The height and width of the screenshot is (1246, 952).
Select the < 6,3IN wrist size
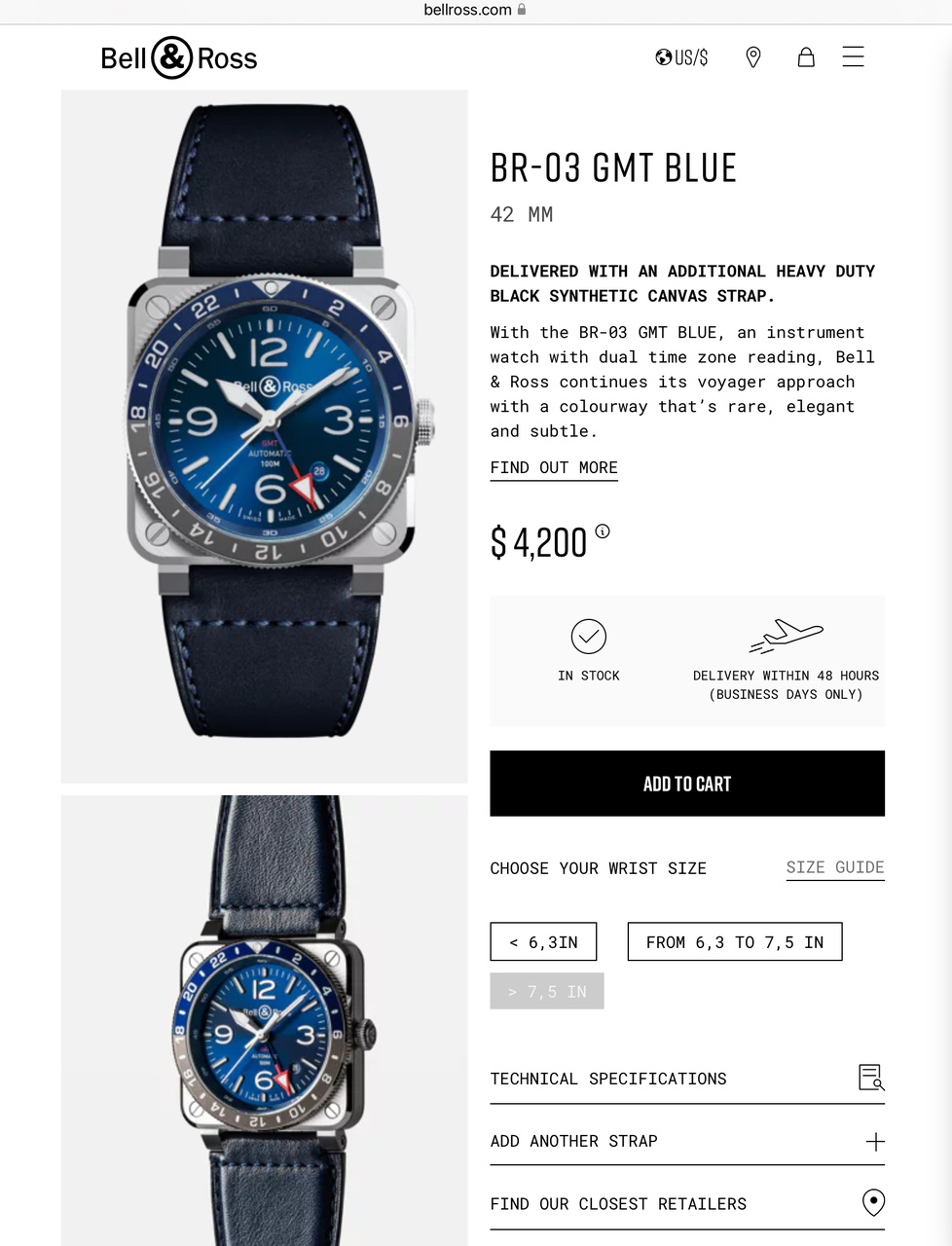[543, 942]
